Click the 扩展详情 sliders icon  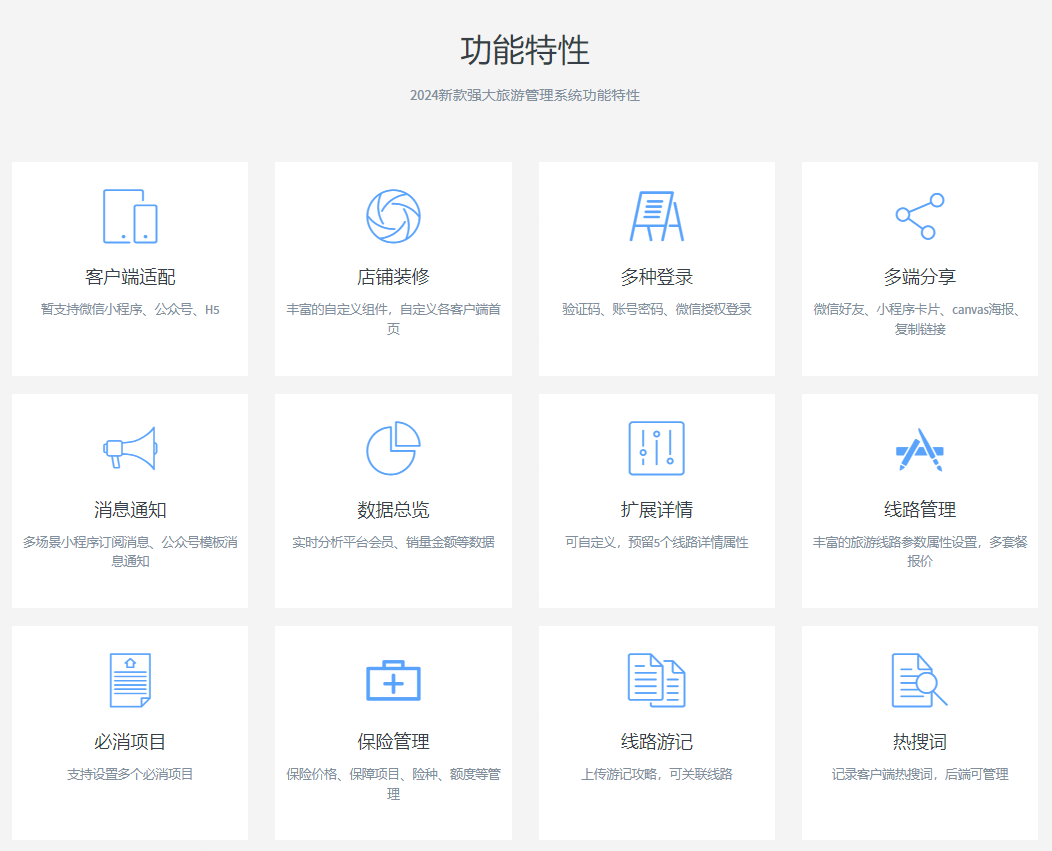tap(656, 448)
